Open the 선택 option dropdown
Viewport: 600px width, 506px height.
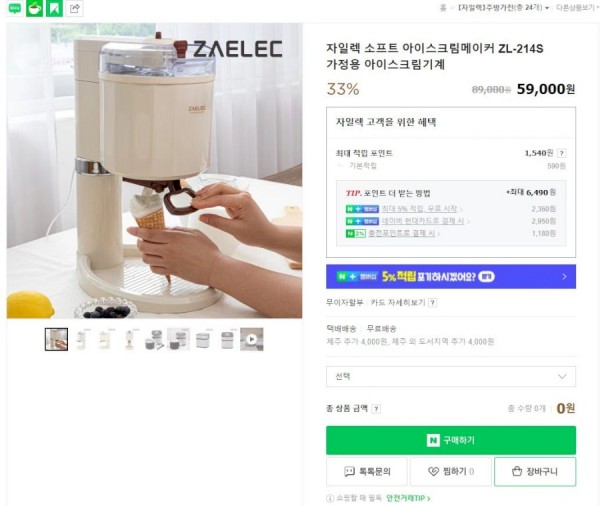click(451, 376)
